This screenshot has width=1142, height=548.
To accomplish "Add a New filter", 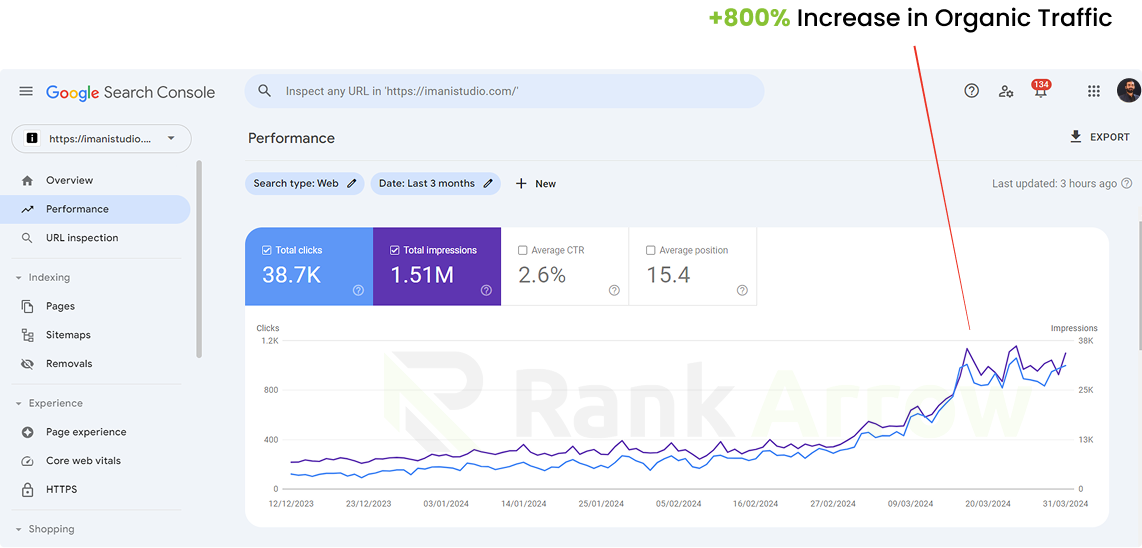I will [535, 184].
